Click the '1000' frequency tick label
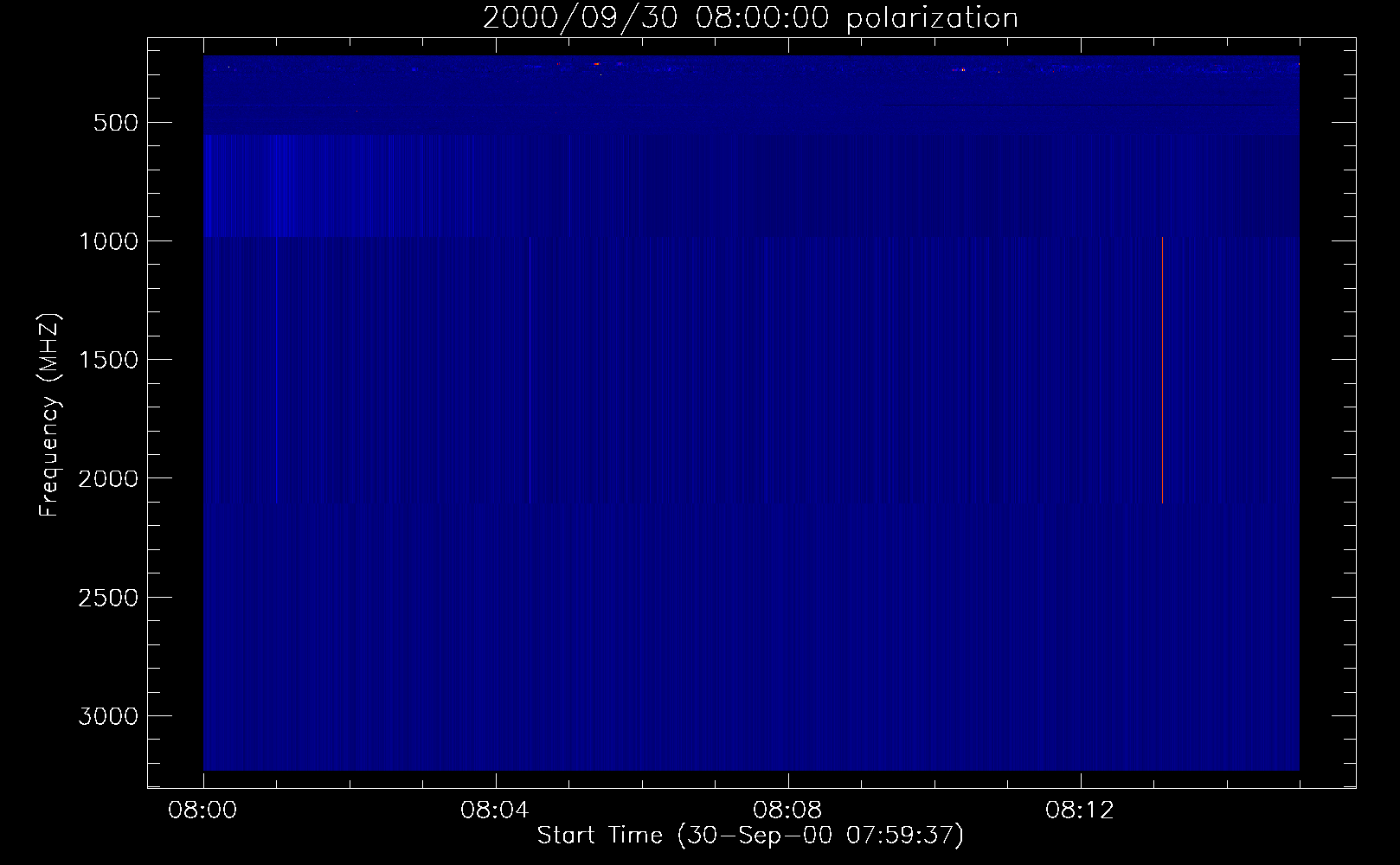This screenshot has width=1400, height=865. pyautogui.click(x=108, y=241)
